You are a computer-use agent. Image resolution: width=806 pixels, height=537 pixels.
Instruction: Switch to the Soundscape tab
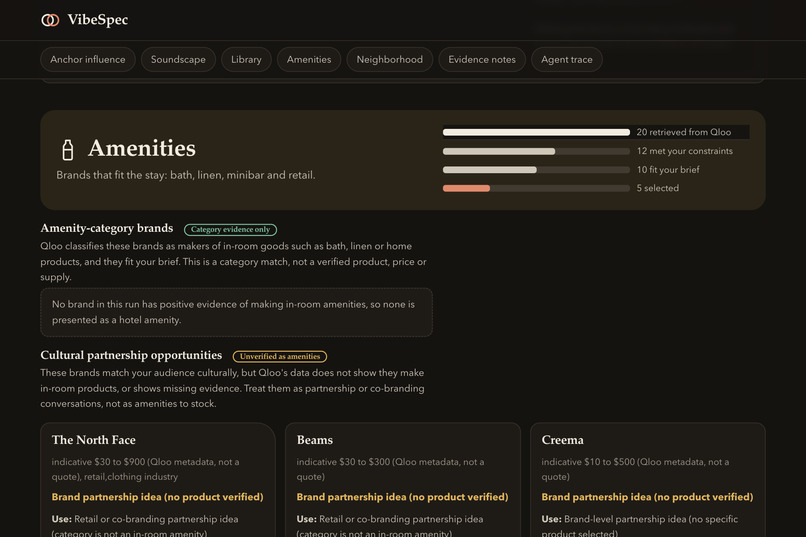click(x=178, y=60)
